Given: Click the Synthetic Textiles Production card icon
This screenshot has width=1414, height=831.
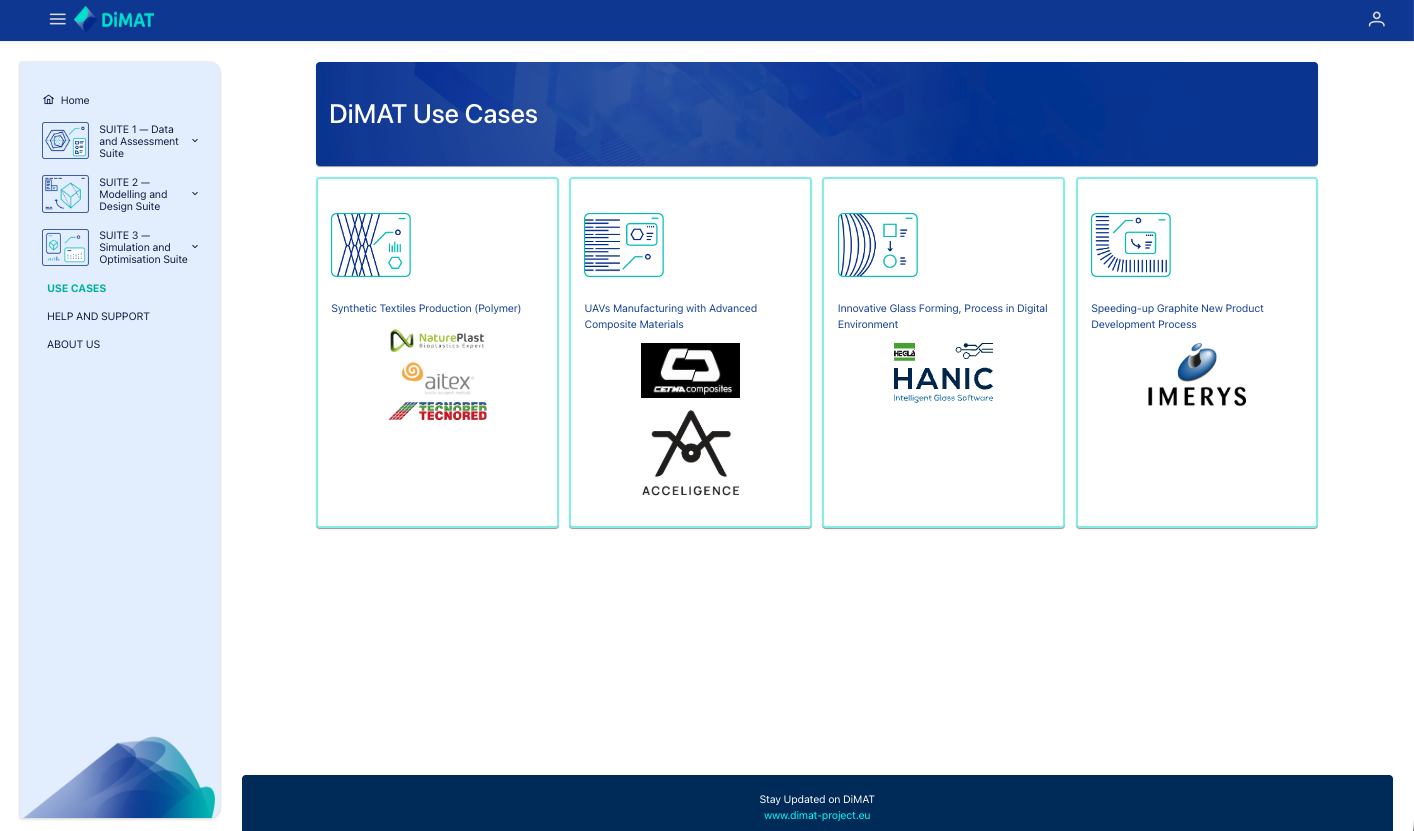Looking at the screenshot, I should [371, 245].
